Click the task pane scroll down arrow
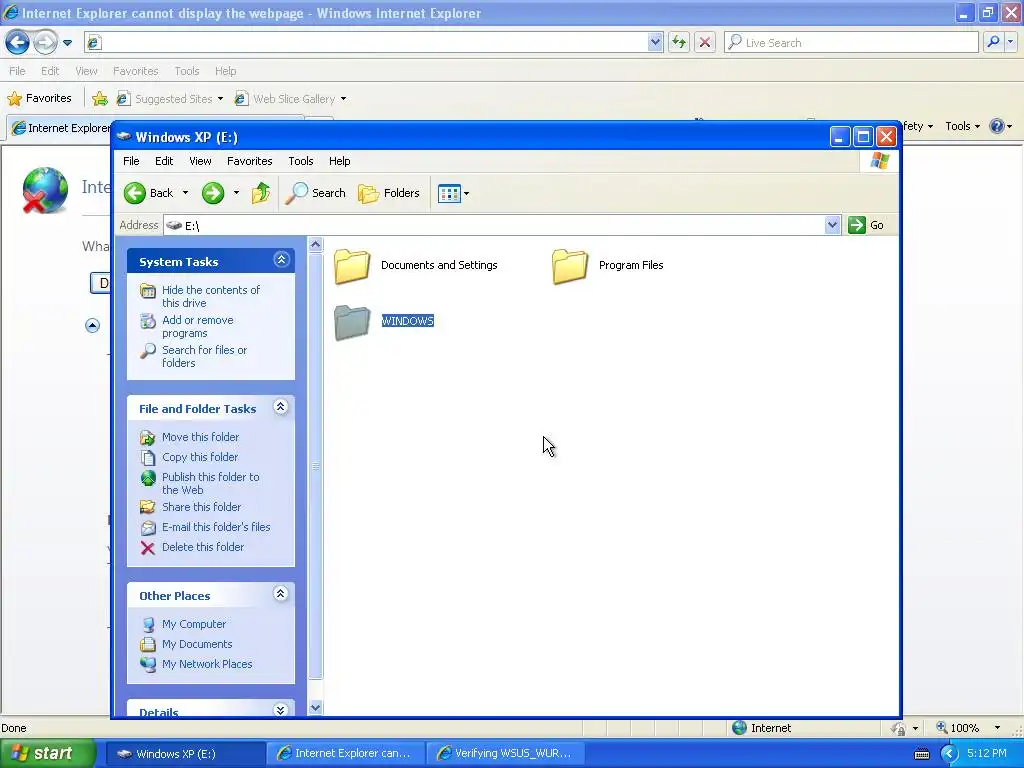The width and height of the screenshot is (1024, 768). pos(315,707)
